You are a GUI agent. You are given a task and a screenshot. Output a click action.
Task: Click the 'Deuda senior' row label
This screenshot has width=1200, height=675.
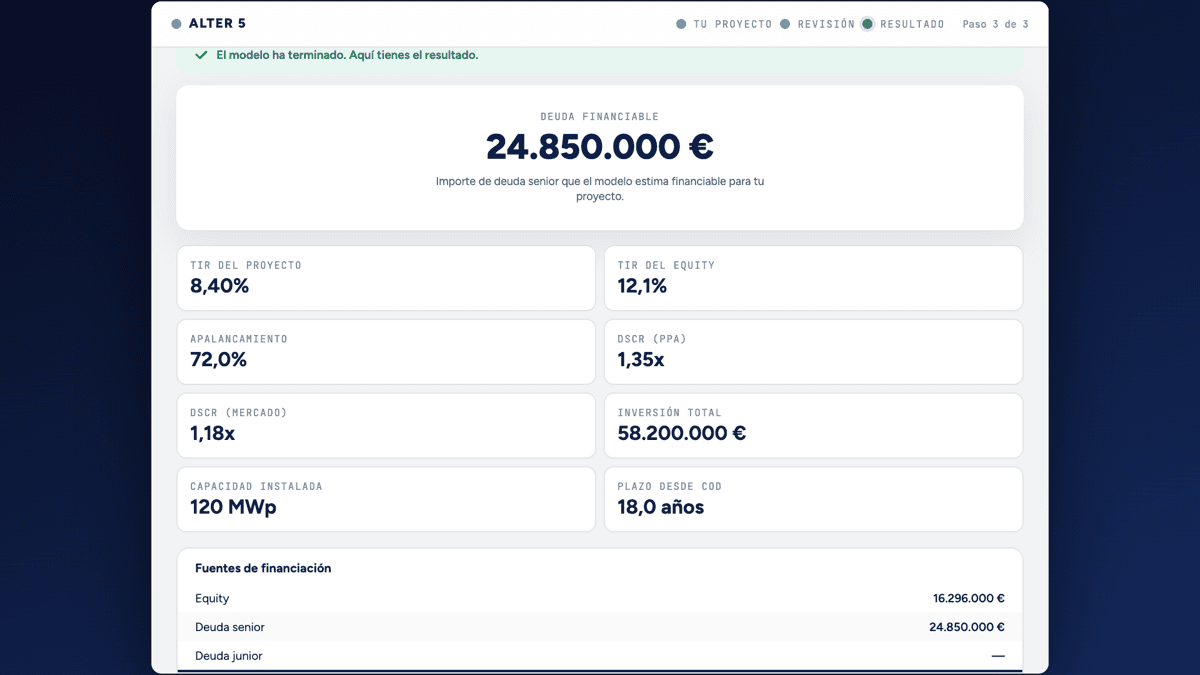coord(230,627)
